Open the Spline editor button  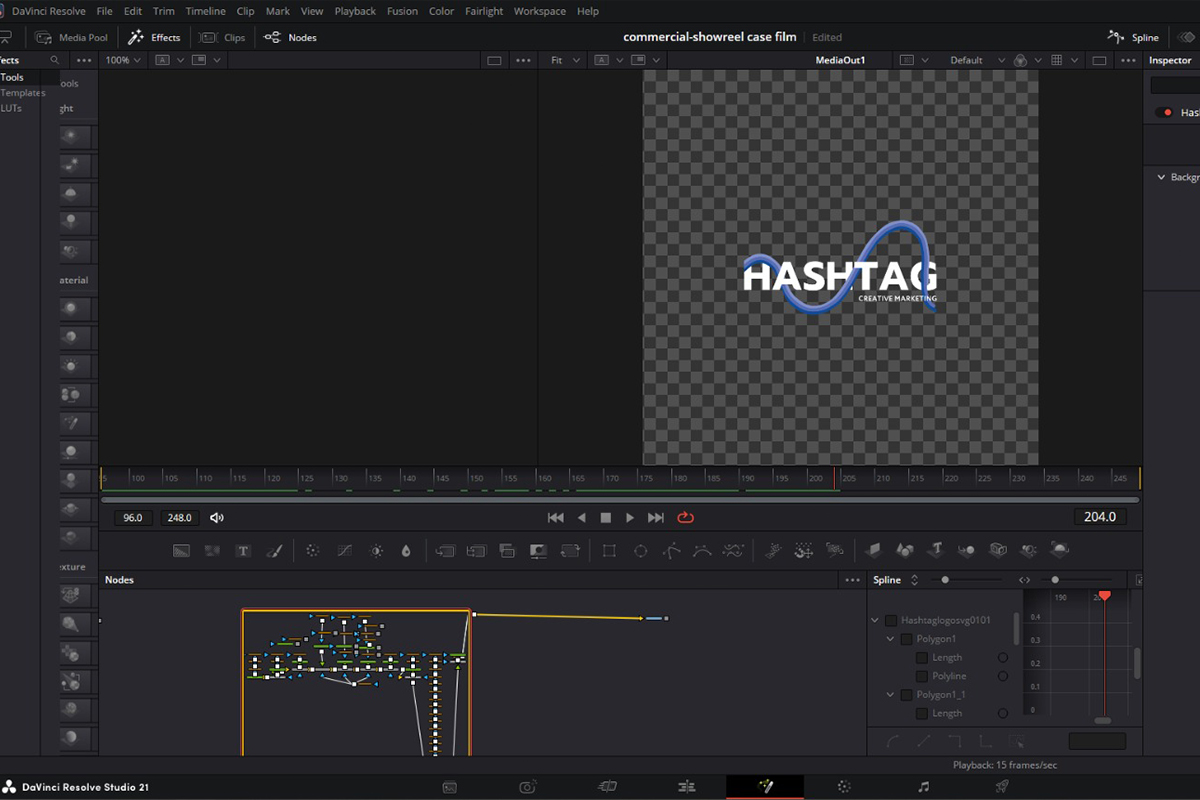pyautogui.click(x=1133, y=38)
